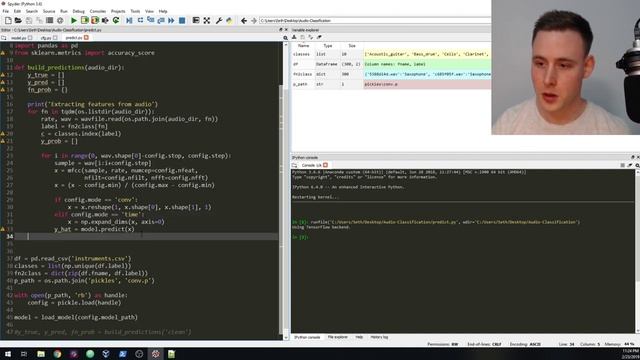Image resolution: width=640 pixels, height=360 pixels.
Task: Open the Debug menu
Action: coord(78,11)
